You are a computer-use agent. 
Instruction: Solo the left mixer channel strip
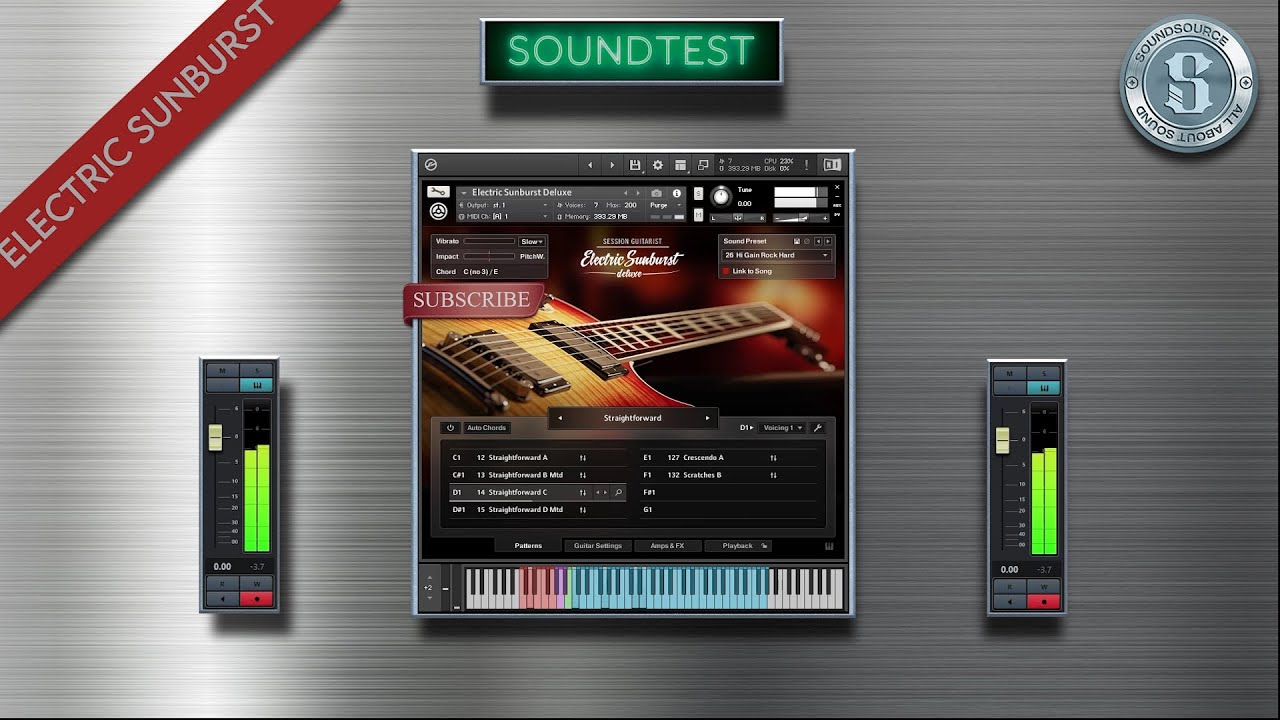[x=257, y=371]
